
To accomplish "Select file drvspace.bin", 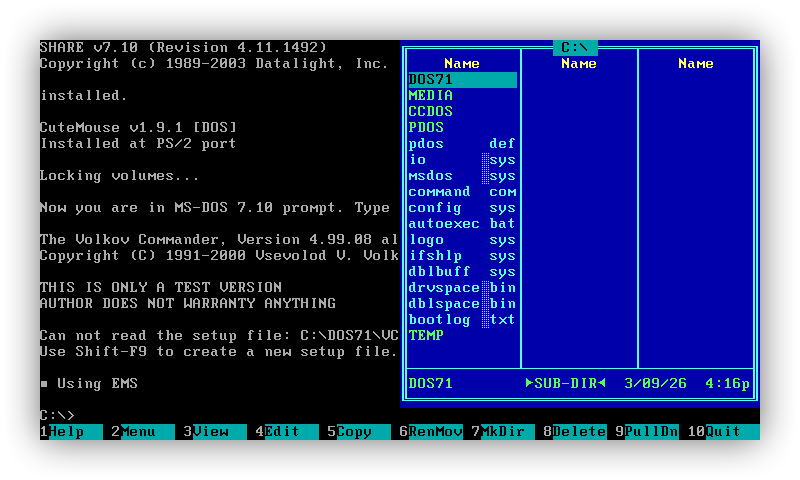I will click(x=462, y=287).
